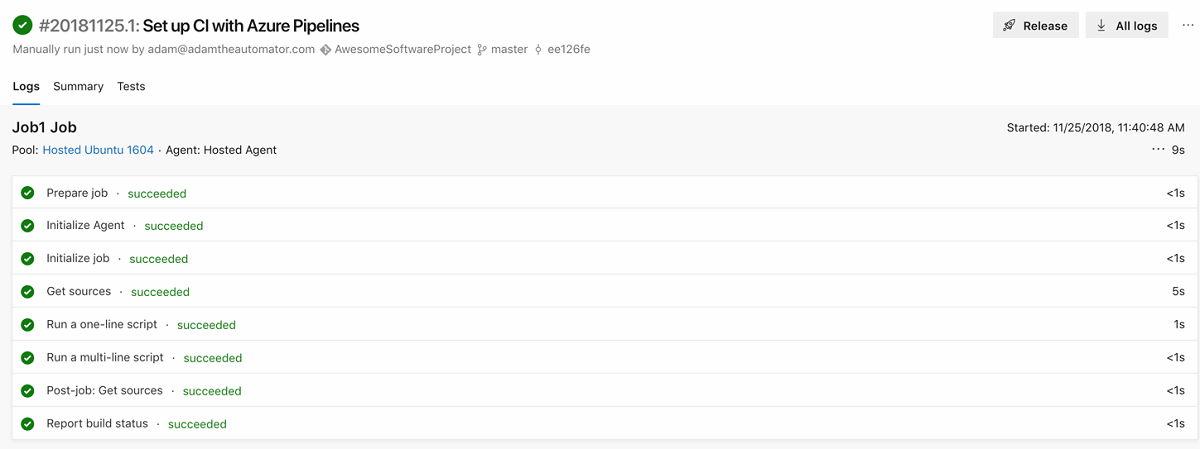Open the Job1 Job ellipsis menu
1200x449 pixels.
tap(1158, 150)
